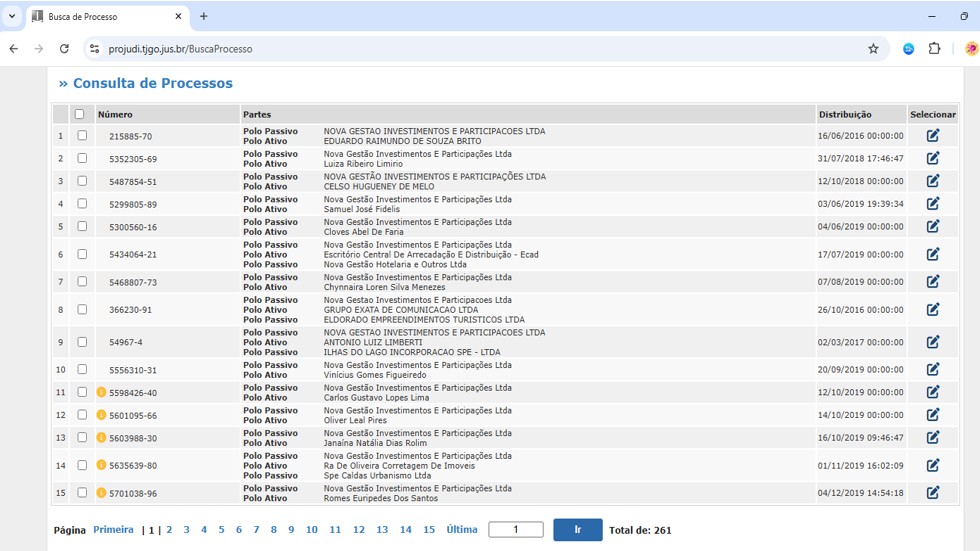980x551 pixels.
Task: Switch to Busca de Processo tab
Action: click(100, 17)
